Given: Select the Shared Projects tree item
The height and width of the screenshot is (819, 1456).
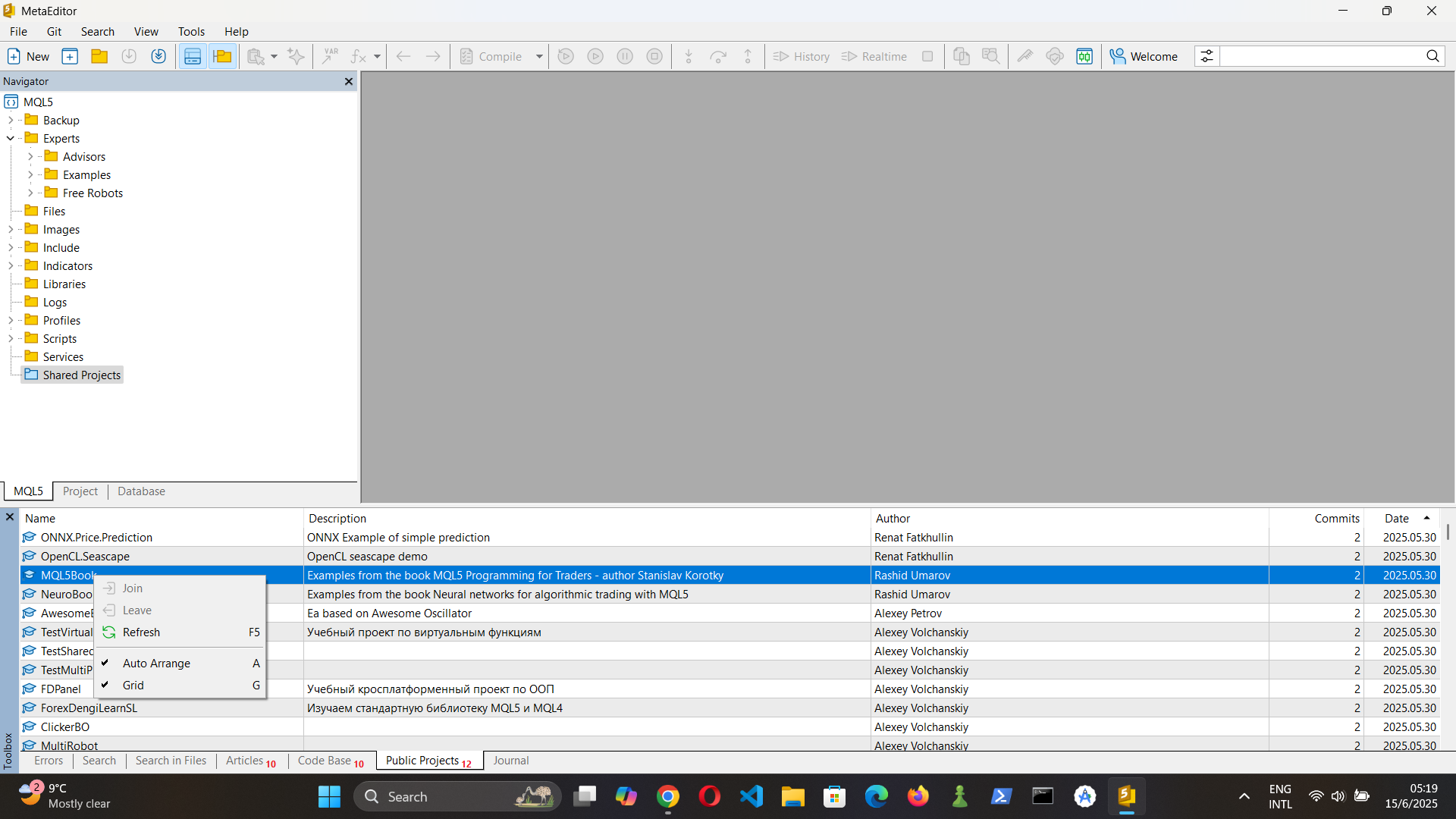Looking at the screenshot, I should [73, 375].
